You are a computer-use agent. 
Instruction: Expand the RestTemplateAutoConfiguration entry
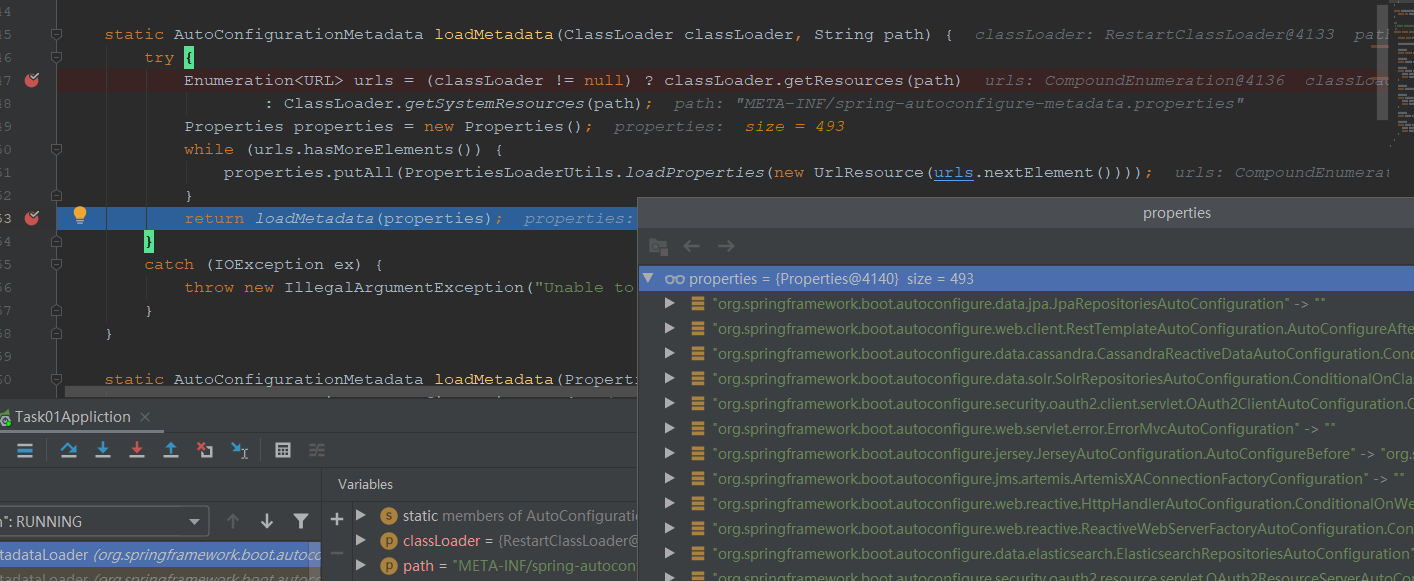pyautogui.click(x=670, y=328)
